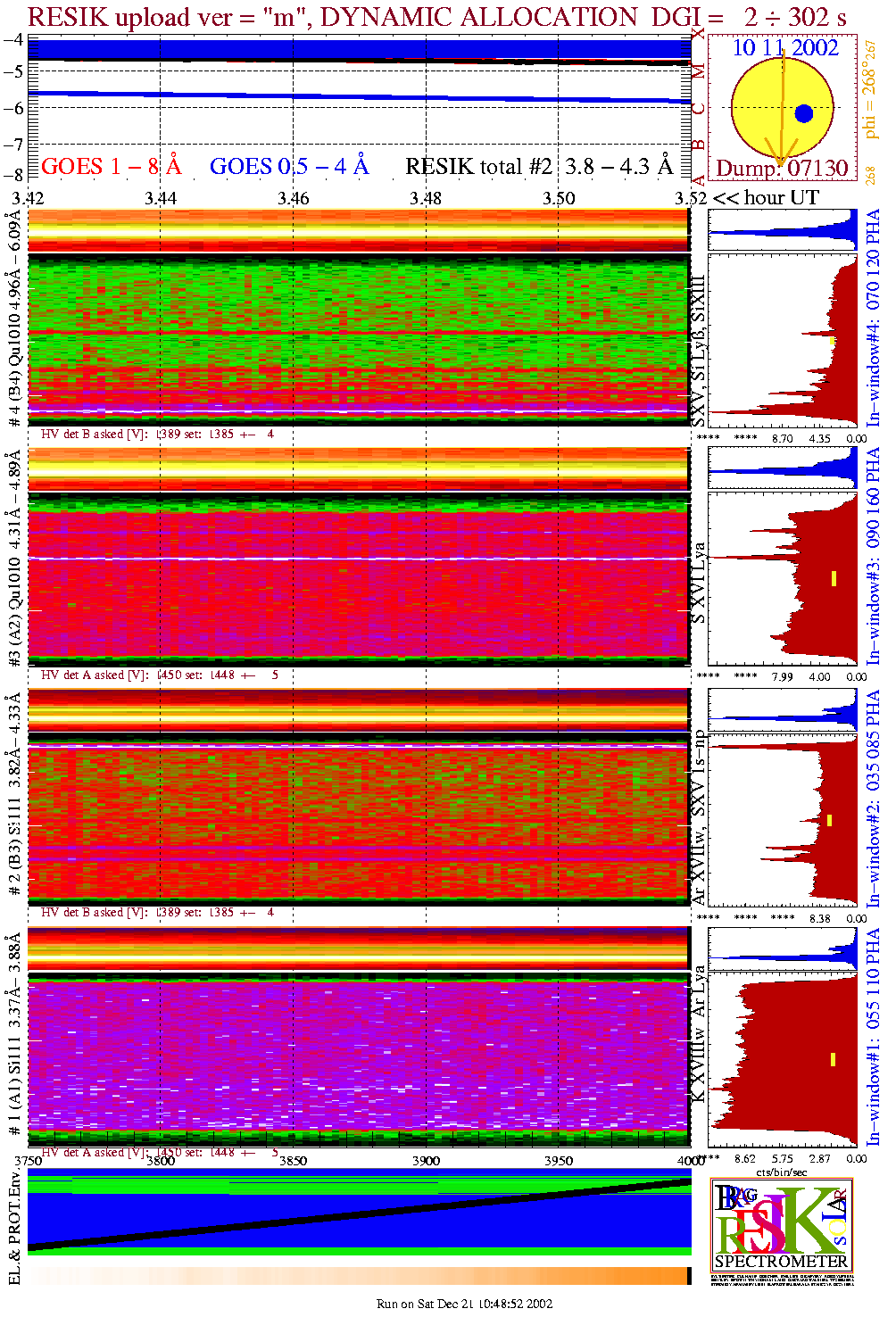896x1317 pixels.
Task: Click the blue GOES 0.5 – 4 Å legend label
Action: (288, 167)
